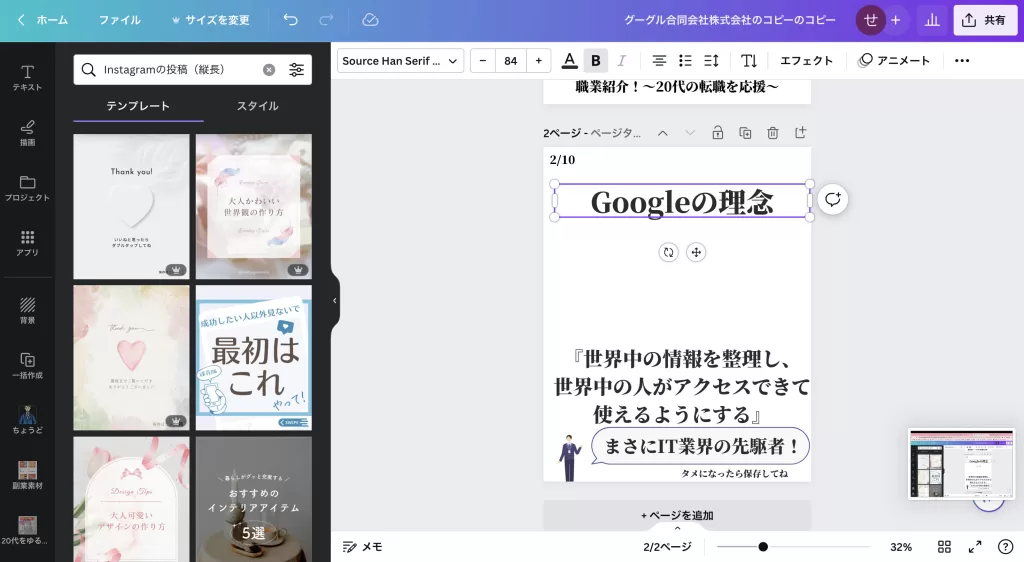The width and height of the screenshot is (1024, 562).
Task: Adjust the zoom slider handle
Action: 763,547
